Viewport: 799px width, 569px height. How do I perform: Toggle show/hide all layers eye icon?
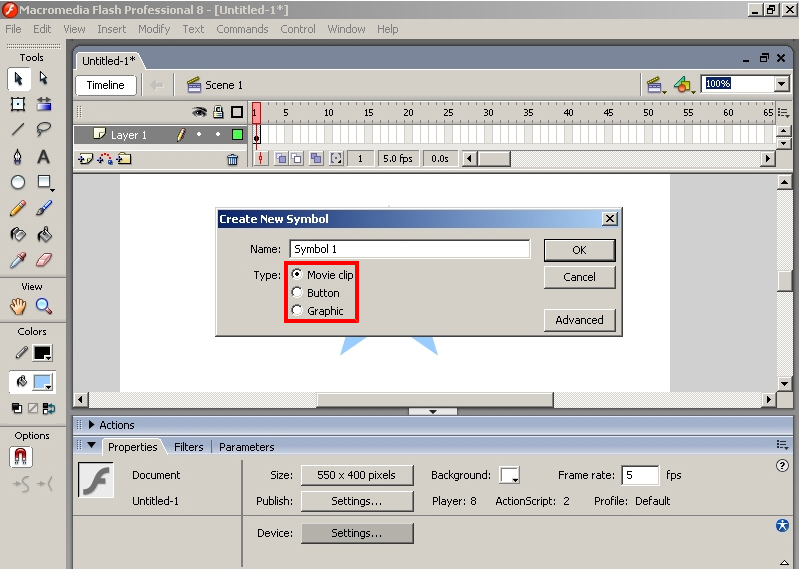pos(199,112)
